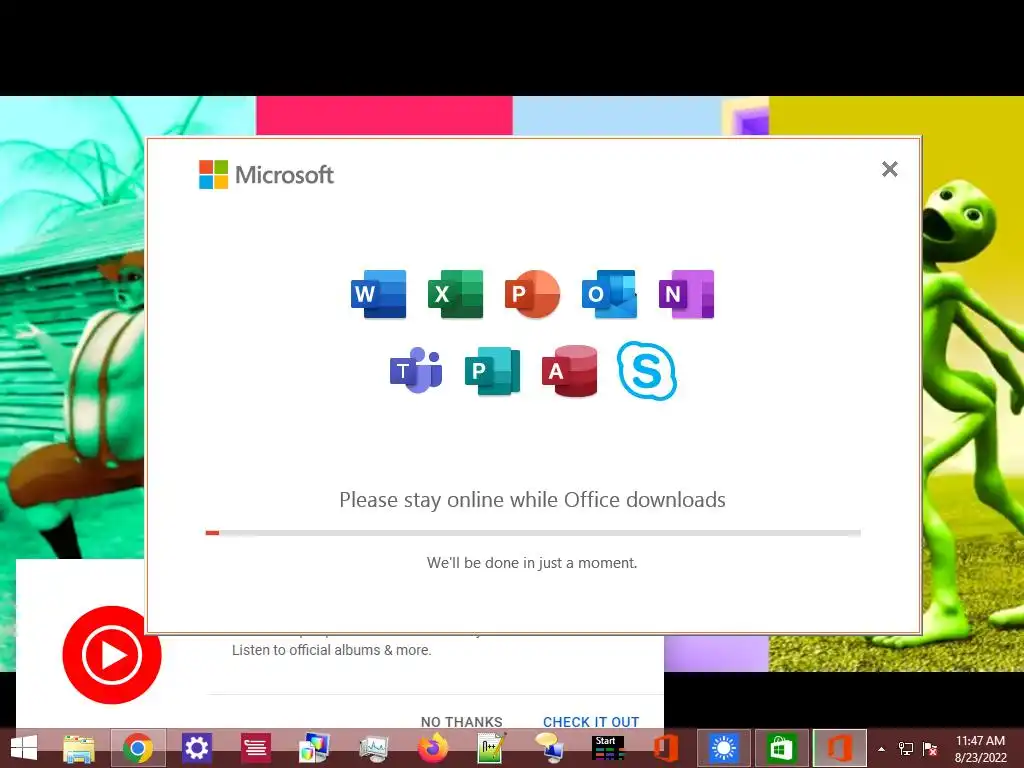Open the Notepad++ icon in the taskbar
This screenshot has width=1024, height=768.
point(491,748)
